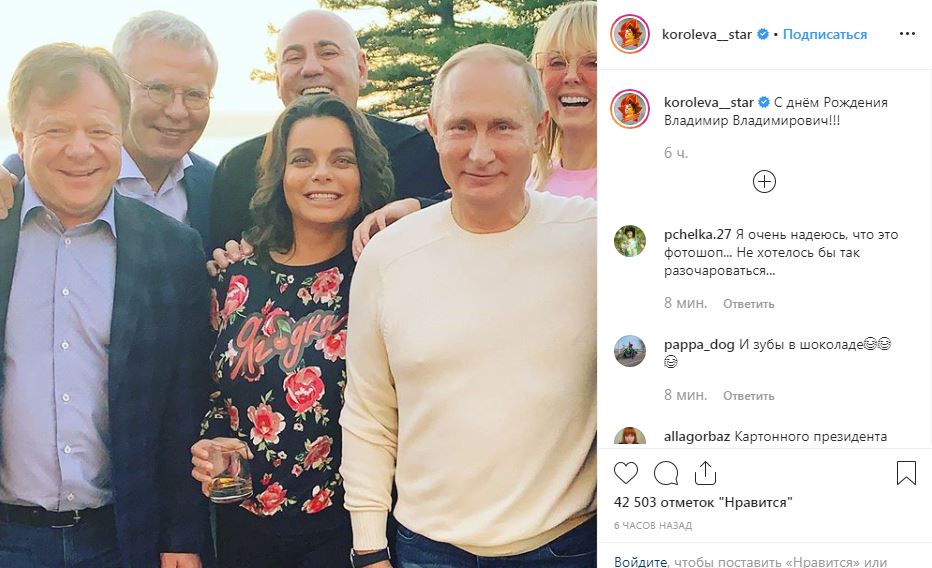Save post with bookmark icon
The width and height of the screenshot is (932, 568).
(906, 473)
